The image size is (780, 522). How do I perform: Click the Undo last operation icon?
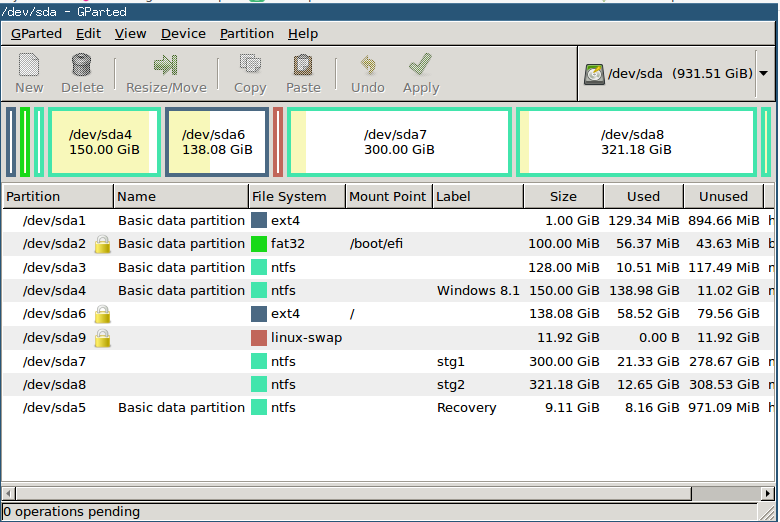[368, 65]
